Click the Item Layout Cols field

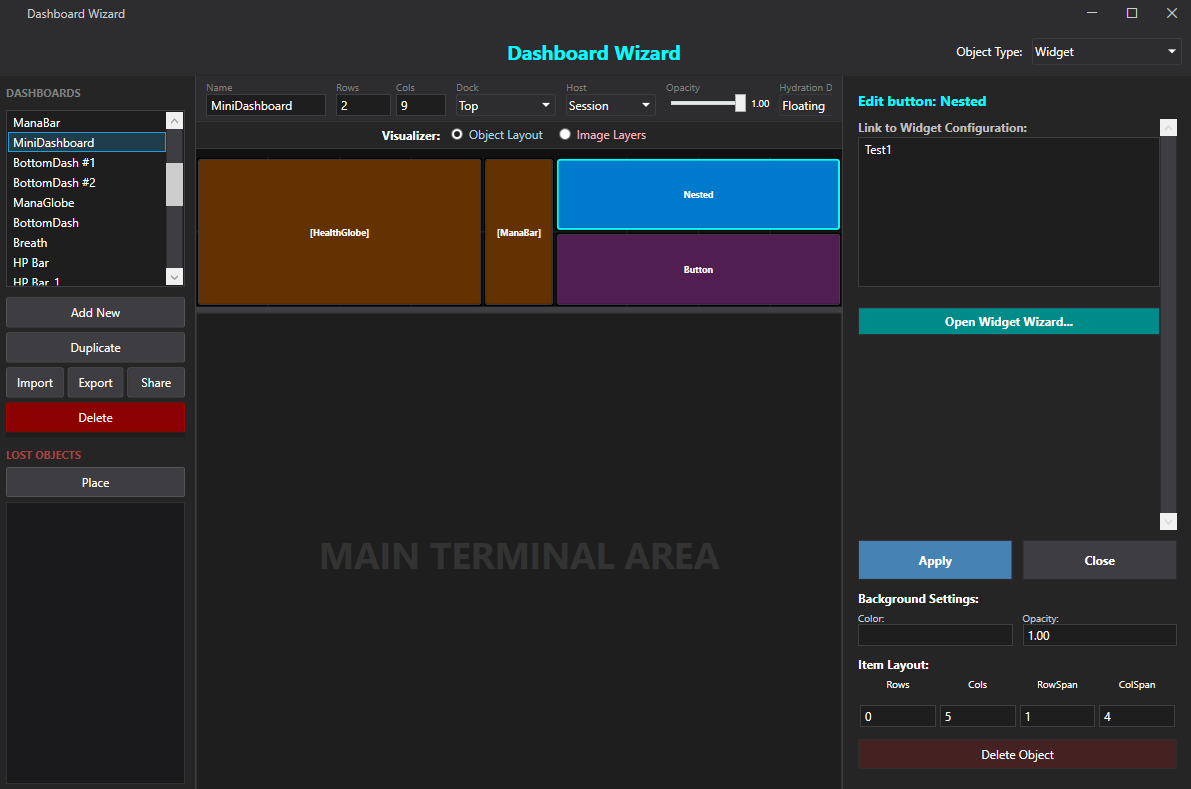point(978,716)
